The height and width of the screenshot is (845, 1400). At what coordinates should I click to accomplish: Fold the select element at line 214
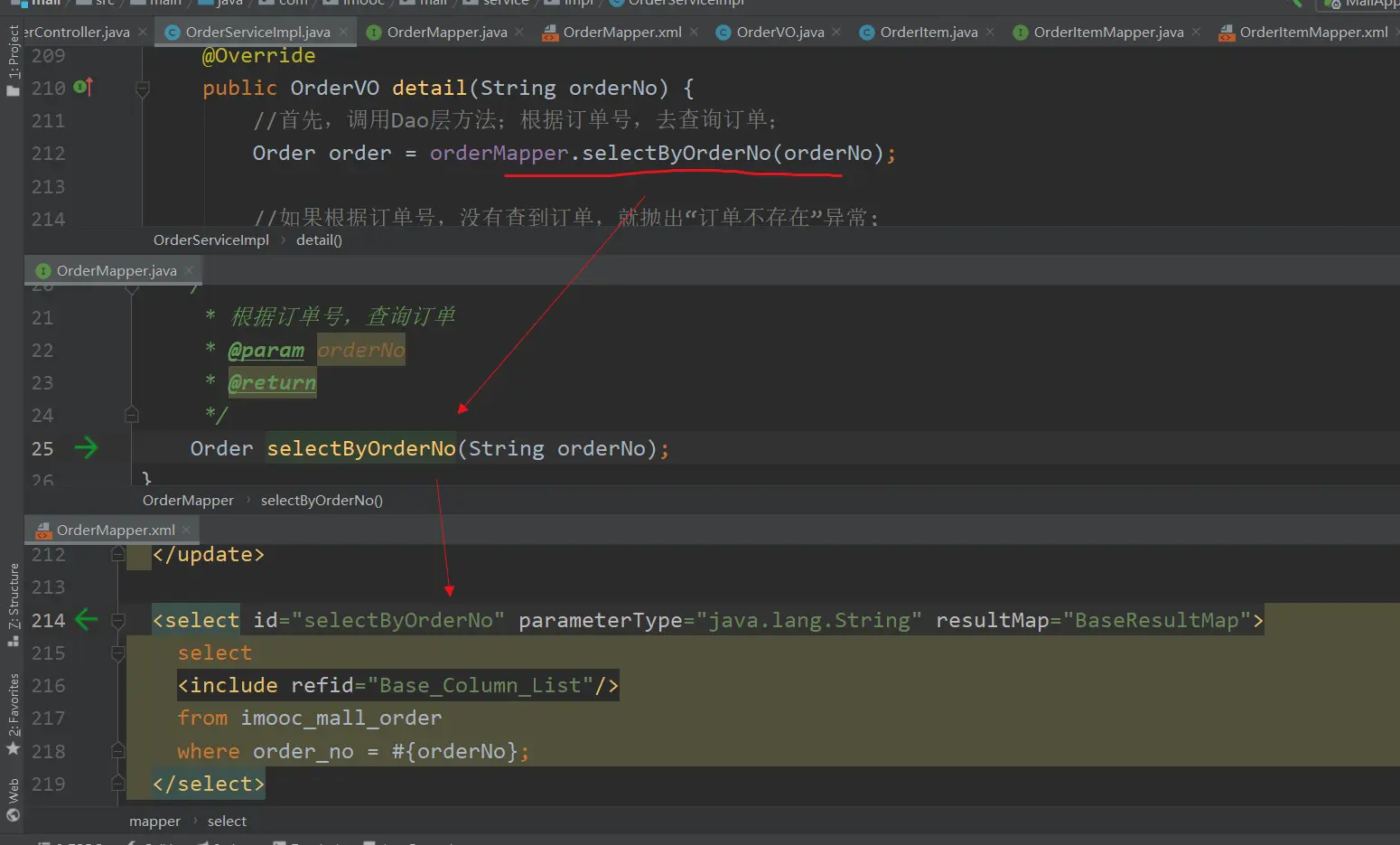117,621
